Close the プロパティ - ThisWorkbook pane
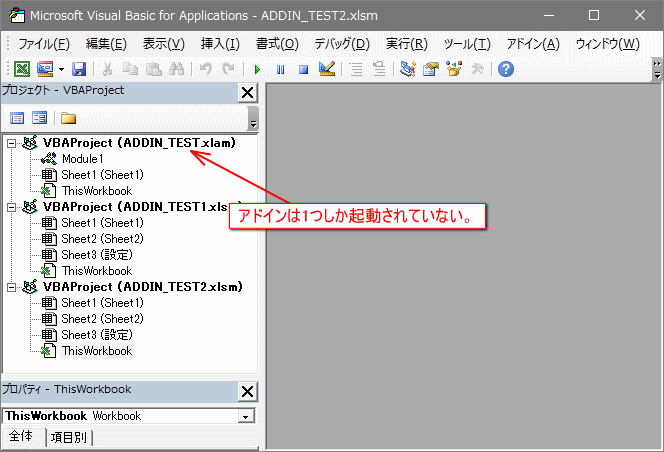The height and width of the screenshot is (452, 664). pos(247,391)
